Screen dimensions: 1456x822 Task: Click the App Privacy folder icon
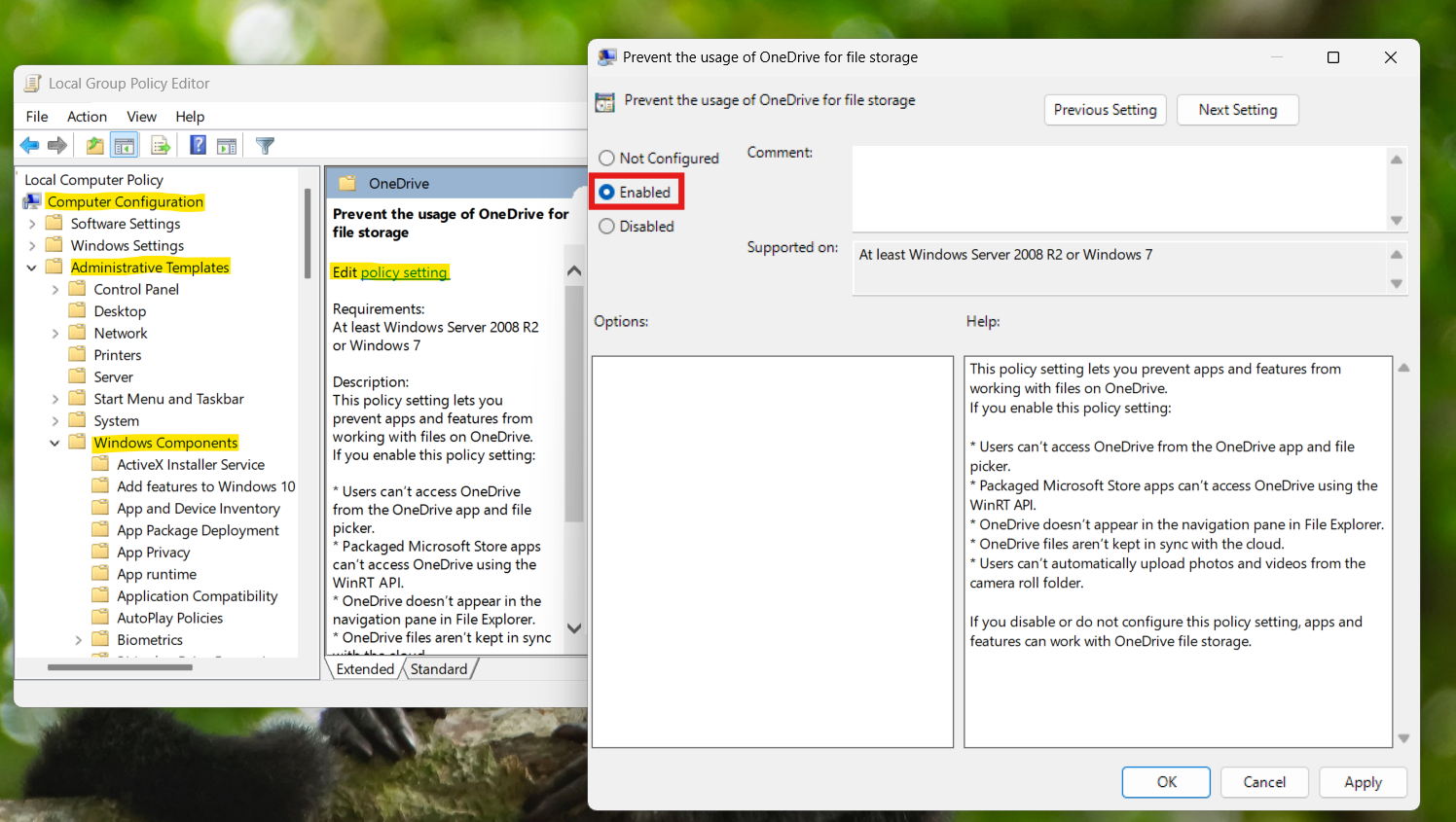click(100, 552)
